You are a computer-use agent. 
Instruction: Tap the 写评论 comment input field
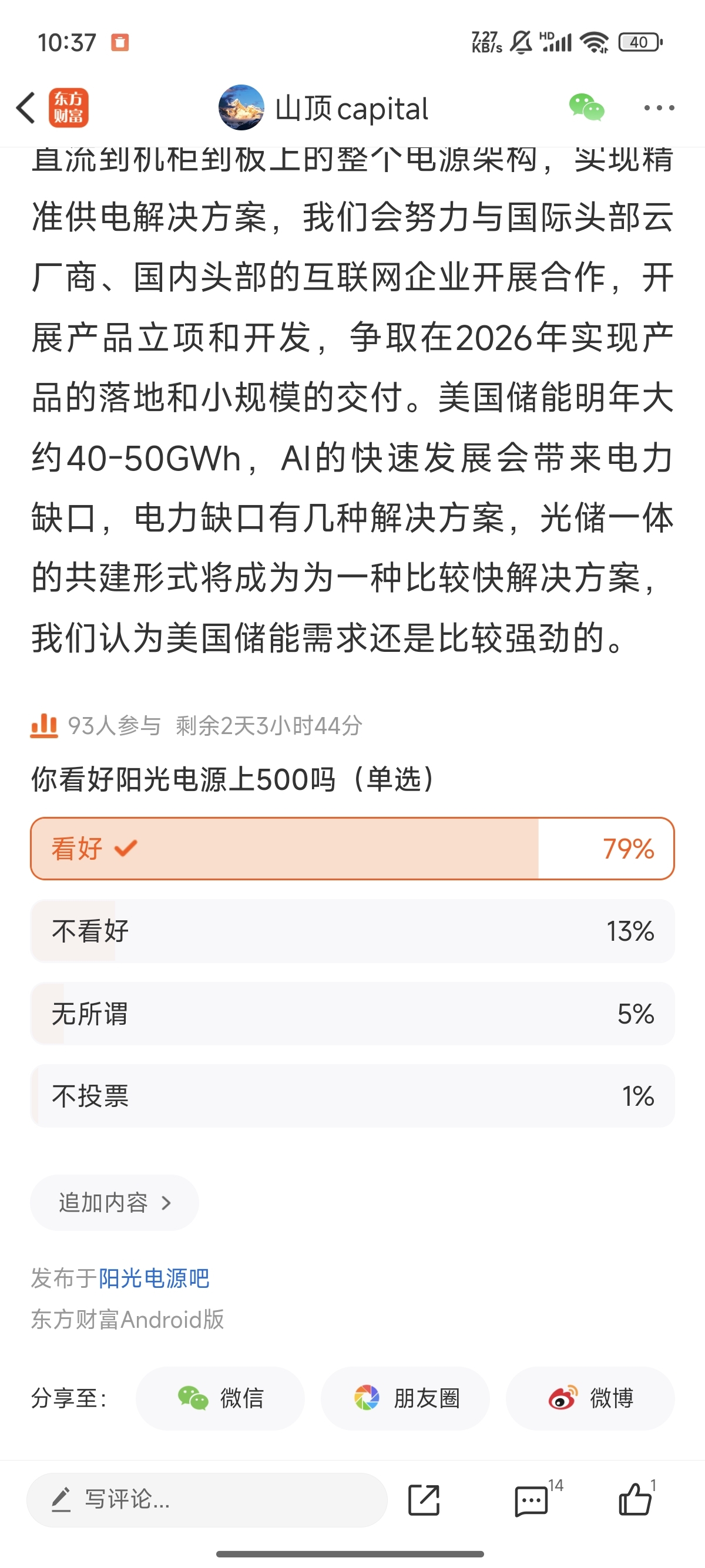[207, 1500]
